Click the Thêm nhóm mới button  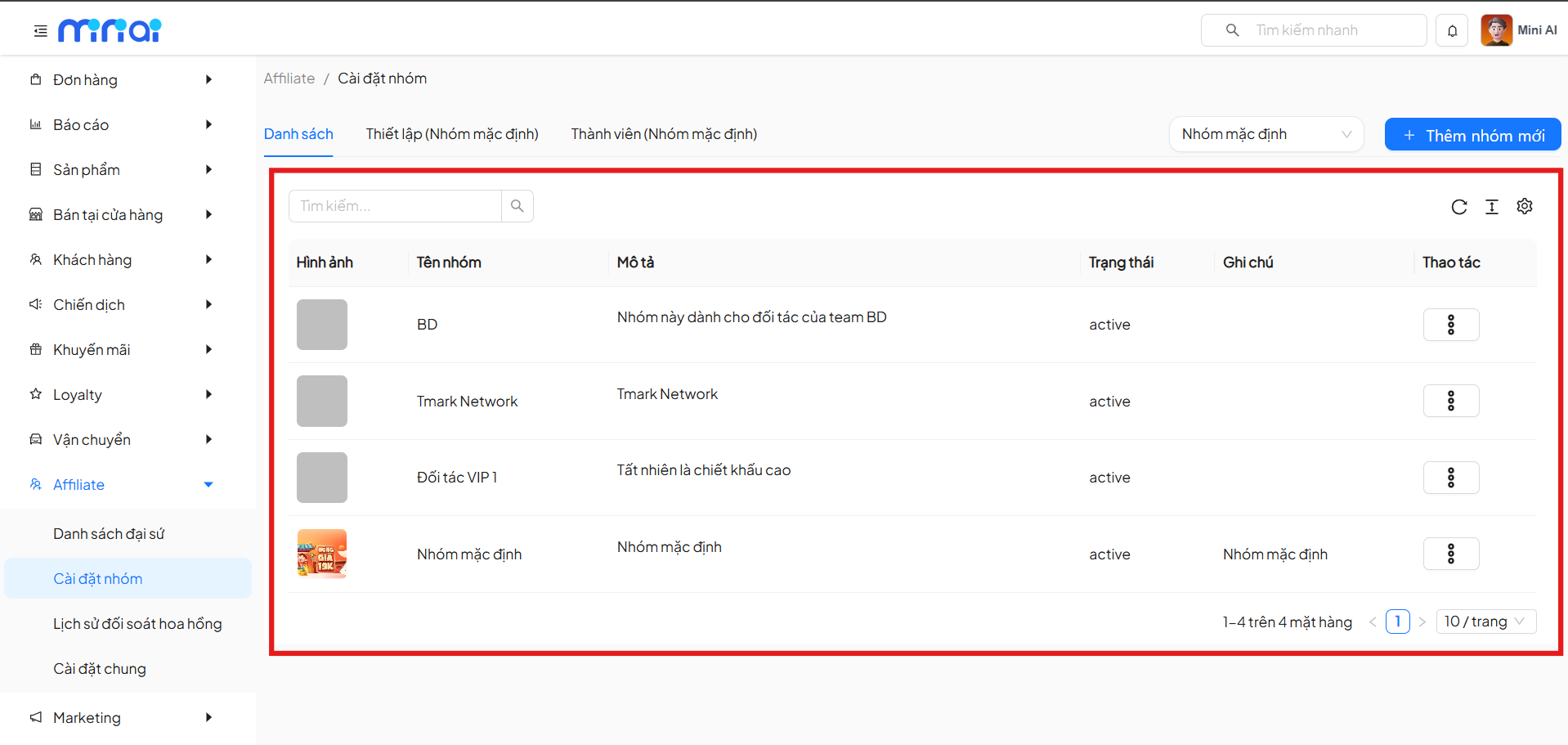(x=1472, y=135)
